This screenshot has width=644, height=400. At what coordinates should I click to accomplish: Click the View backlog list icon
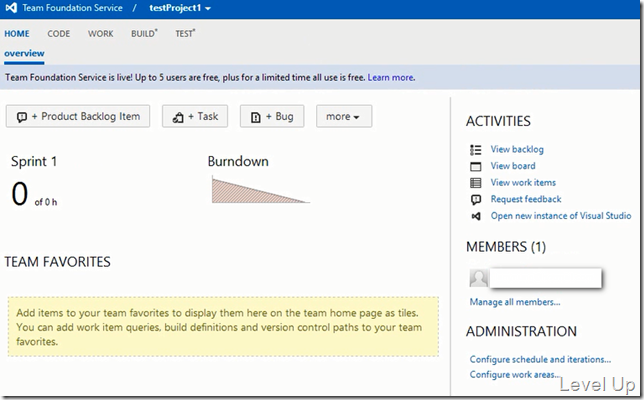pyautogui.click(x=476, y=150)
